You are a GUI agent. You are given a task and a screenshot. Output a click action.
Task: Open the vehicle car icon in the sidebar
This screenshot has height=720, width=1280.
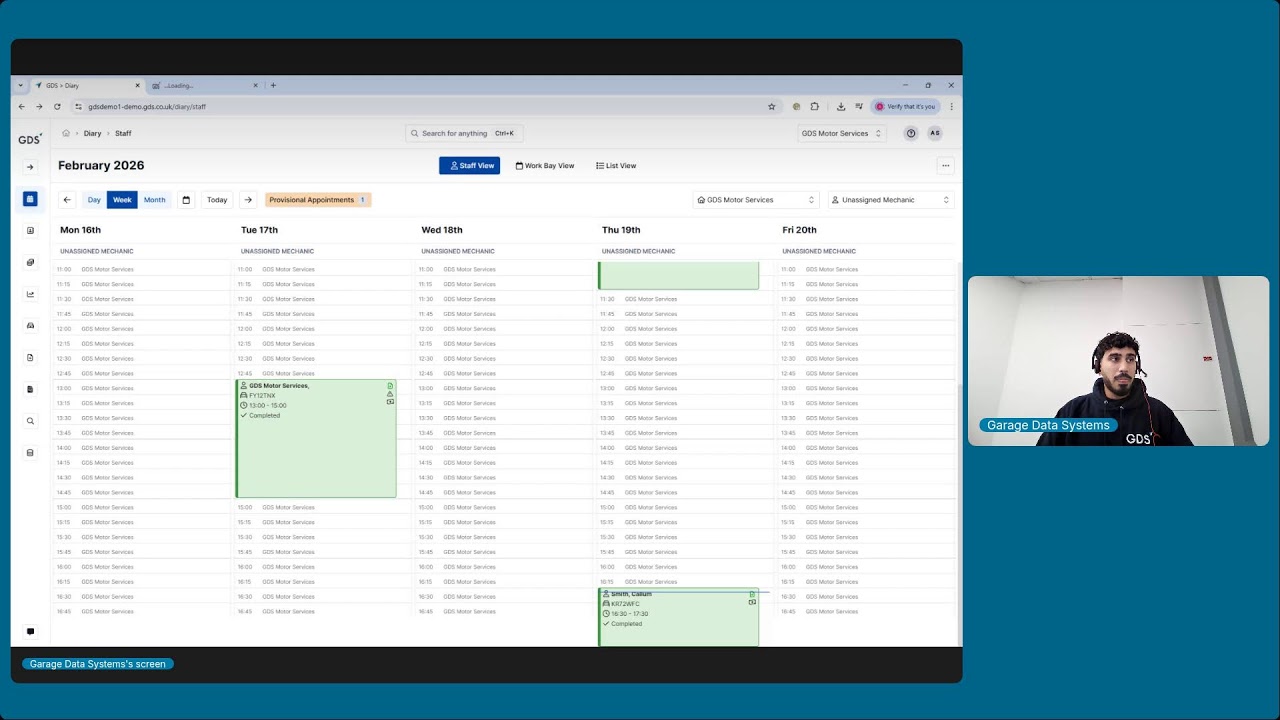click(x=30, y=326)
